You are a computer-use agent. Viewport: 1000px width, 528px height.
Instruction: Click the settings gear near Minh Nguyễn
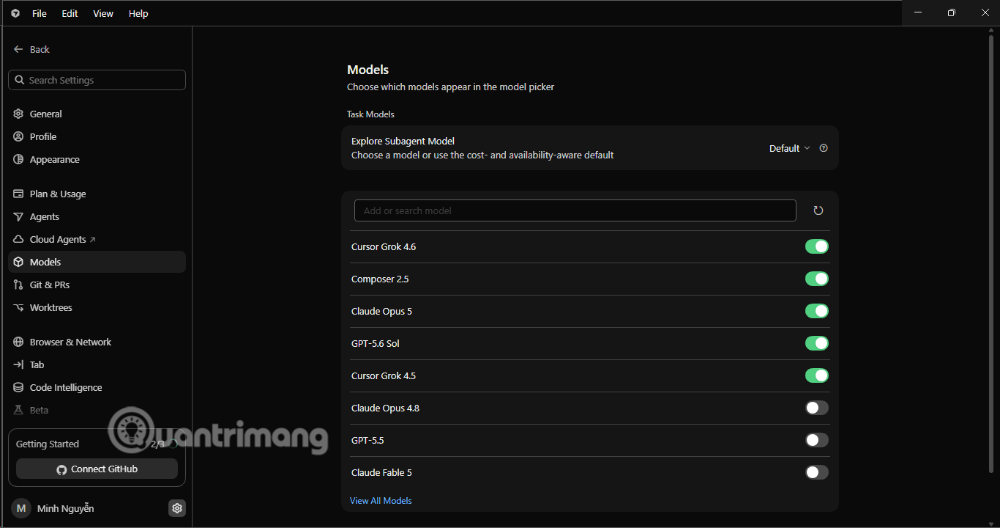pos(177,508)
